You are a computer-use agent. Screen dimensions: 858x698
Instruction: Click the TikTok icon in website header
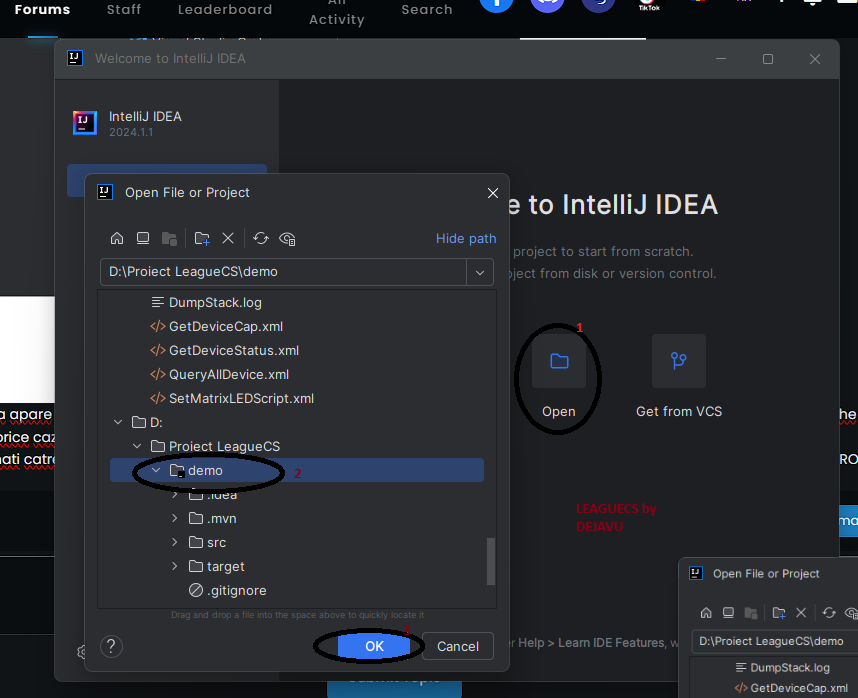[648, 4]
